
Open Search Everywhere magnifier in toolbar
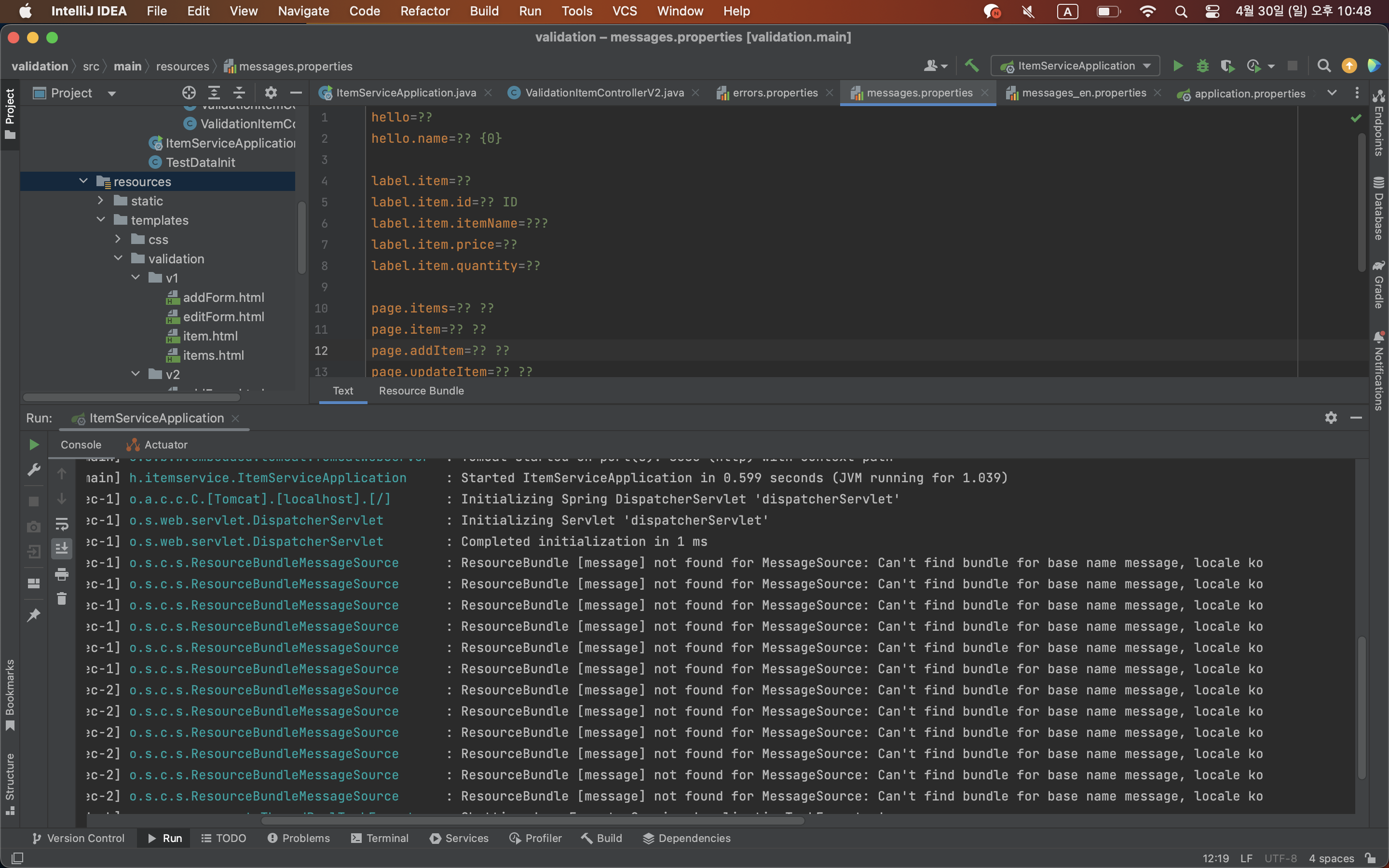[x=1323, y=66]
